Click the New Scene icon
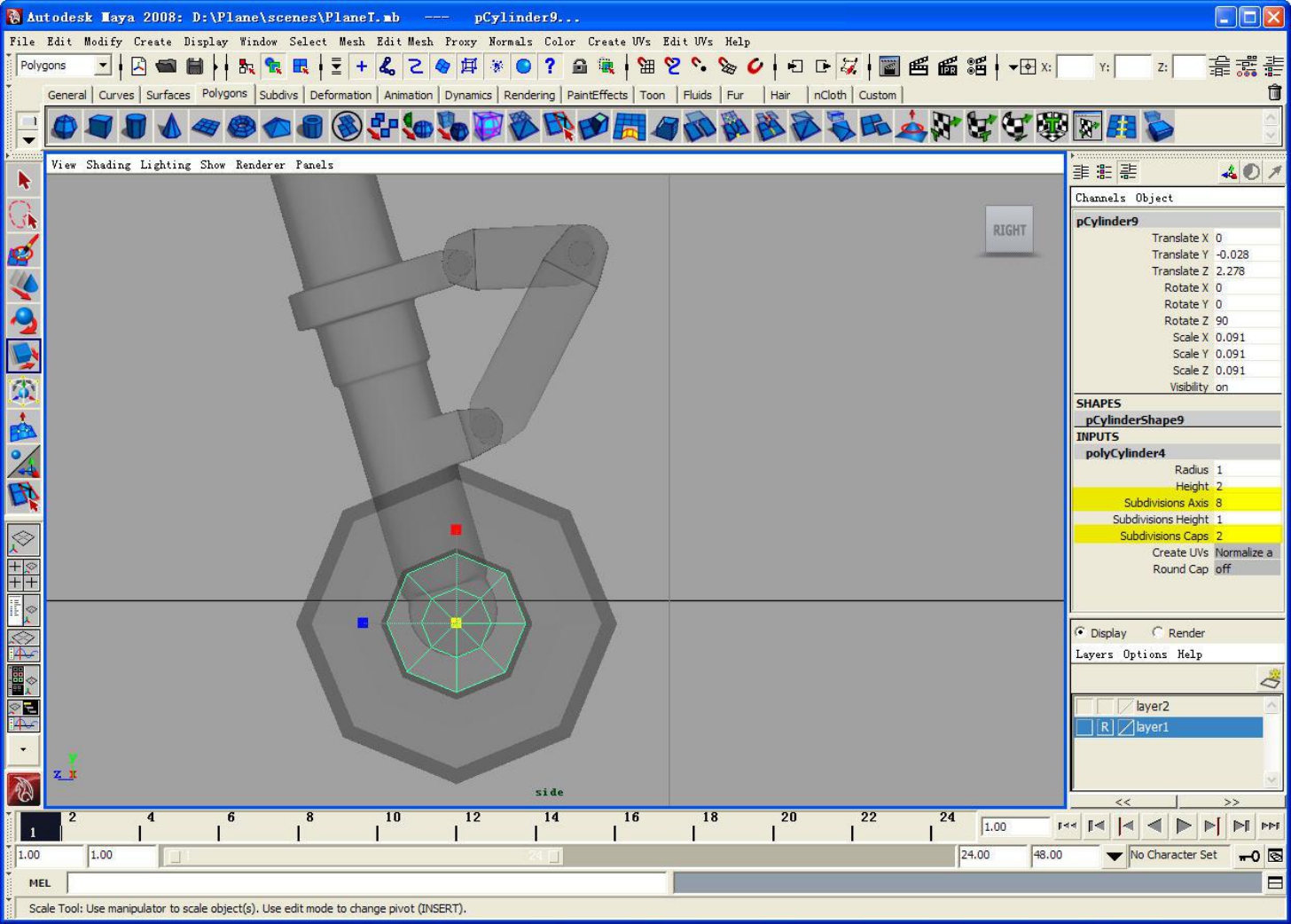Viewport: 1291px width, 924px height. coord(139,66)
